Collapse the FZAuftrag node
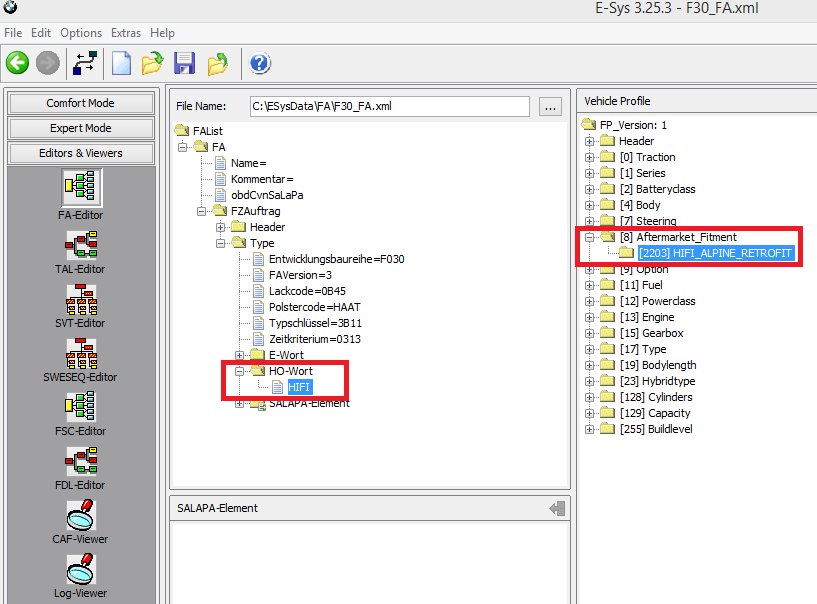This screenshot has height=604, width=817. pos(201,211)
